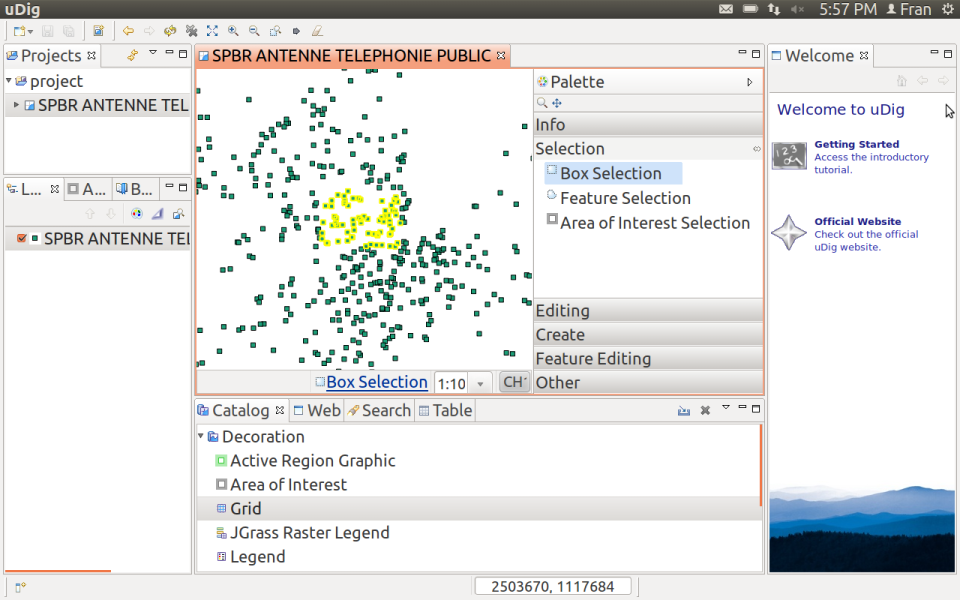Select the Pan tool in Palette
This screenshot has height=600, width=960.
coord(557,103)
